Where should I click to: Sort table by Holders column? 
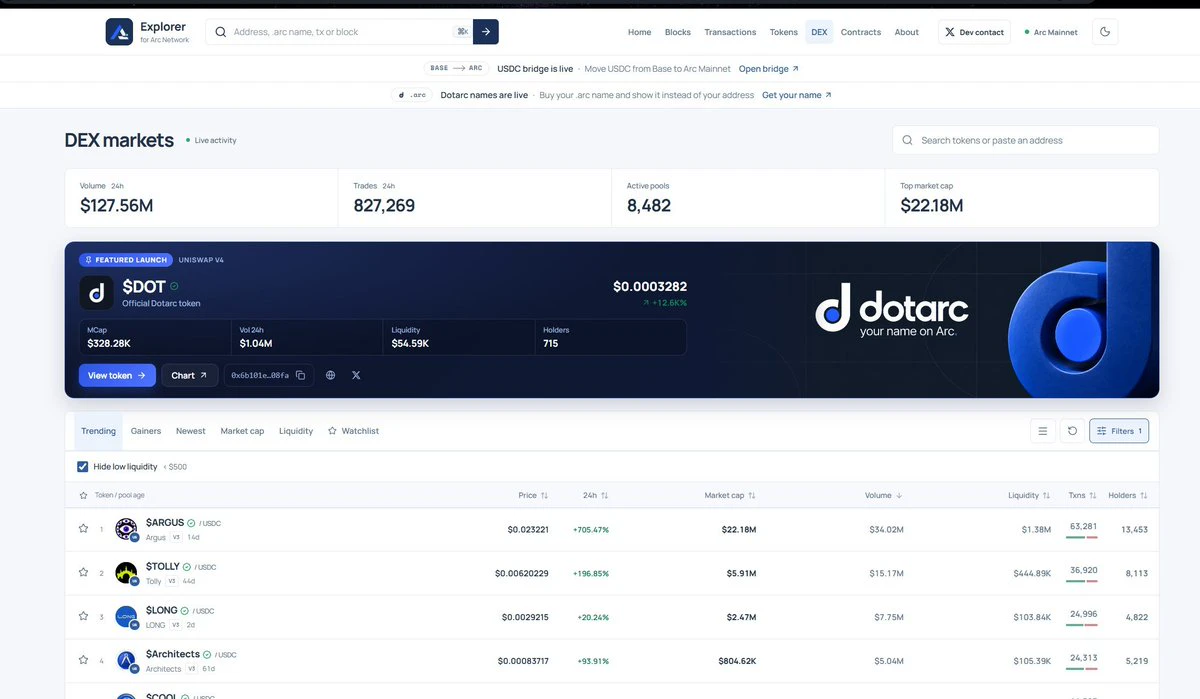click(1128, 495)
